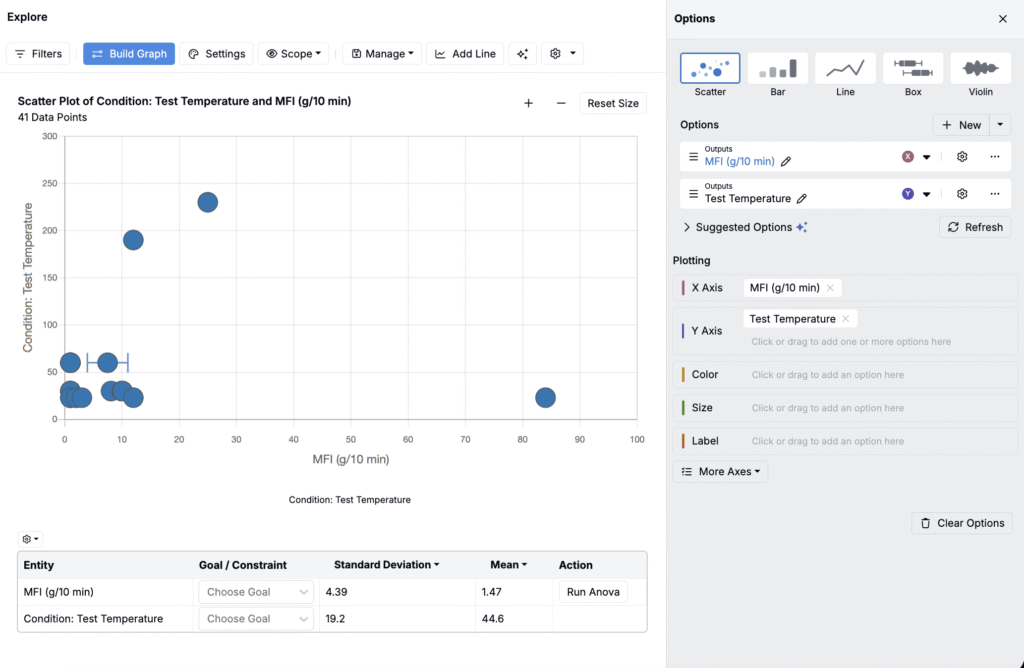Image resolution: width=1024 pixels, height=668 pixels.
Task: Choose the Box plot chart type
Action: click(x=912, y=75)
